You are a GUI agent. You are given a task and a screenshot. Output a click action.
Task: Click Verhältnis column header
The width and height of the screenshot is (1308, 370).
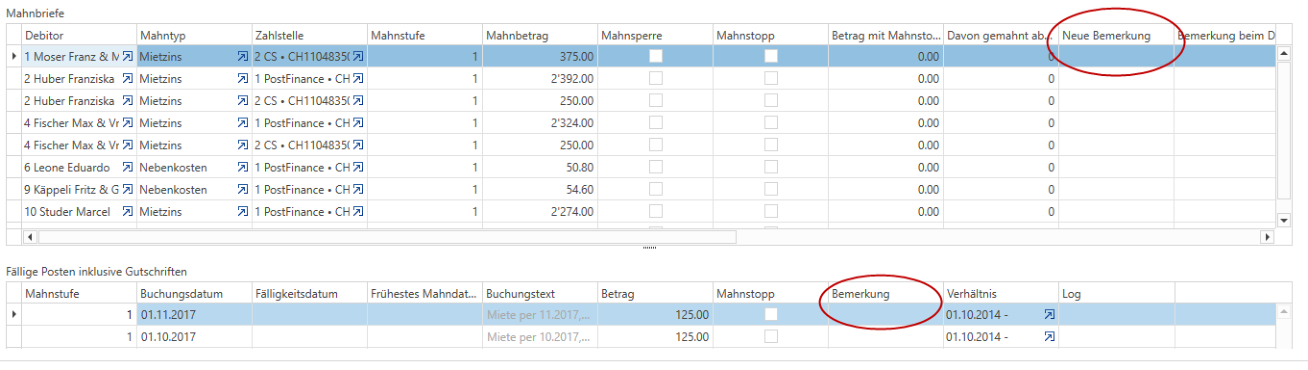[1001, 294]
